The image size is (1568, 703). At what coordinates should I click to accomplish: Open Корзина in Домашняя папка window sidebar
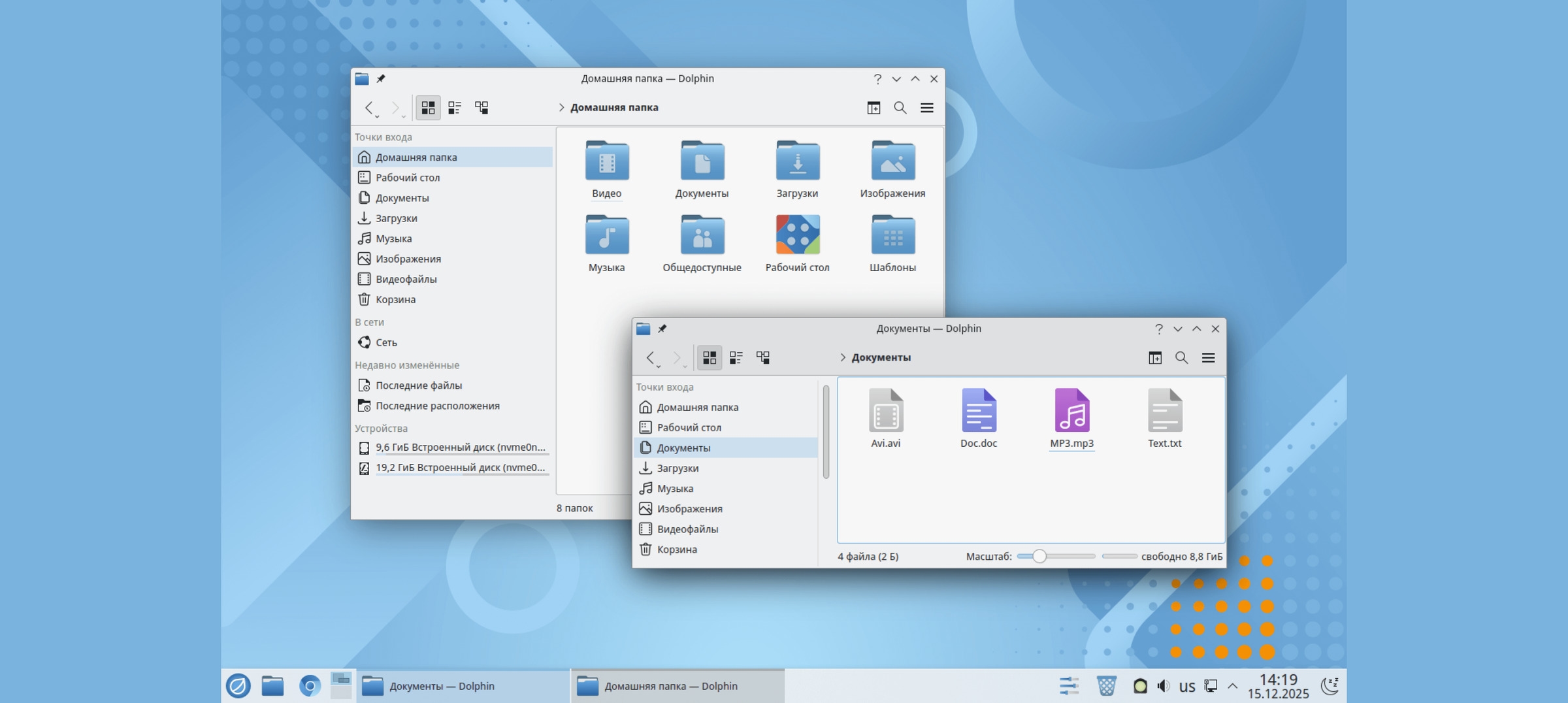[453, 299]
